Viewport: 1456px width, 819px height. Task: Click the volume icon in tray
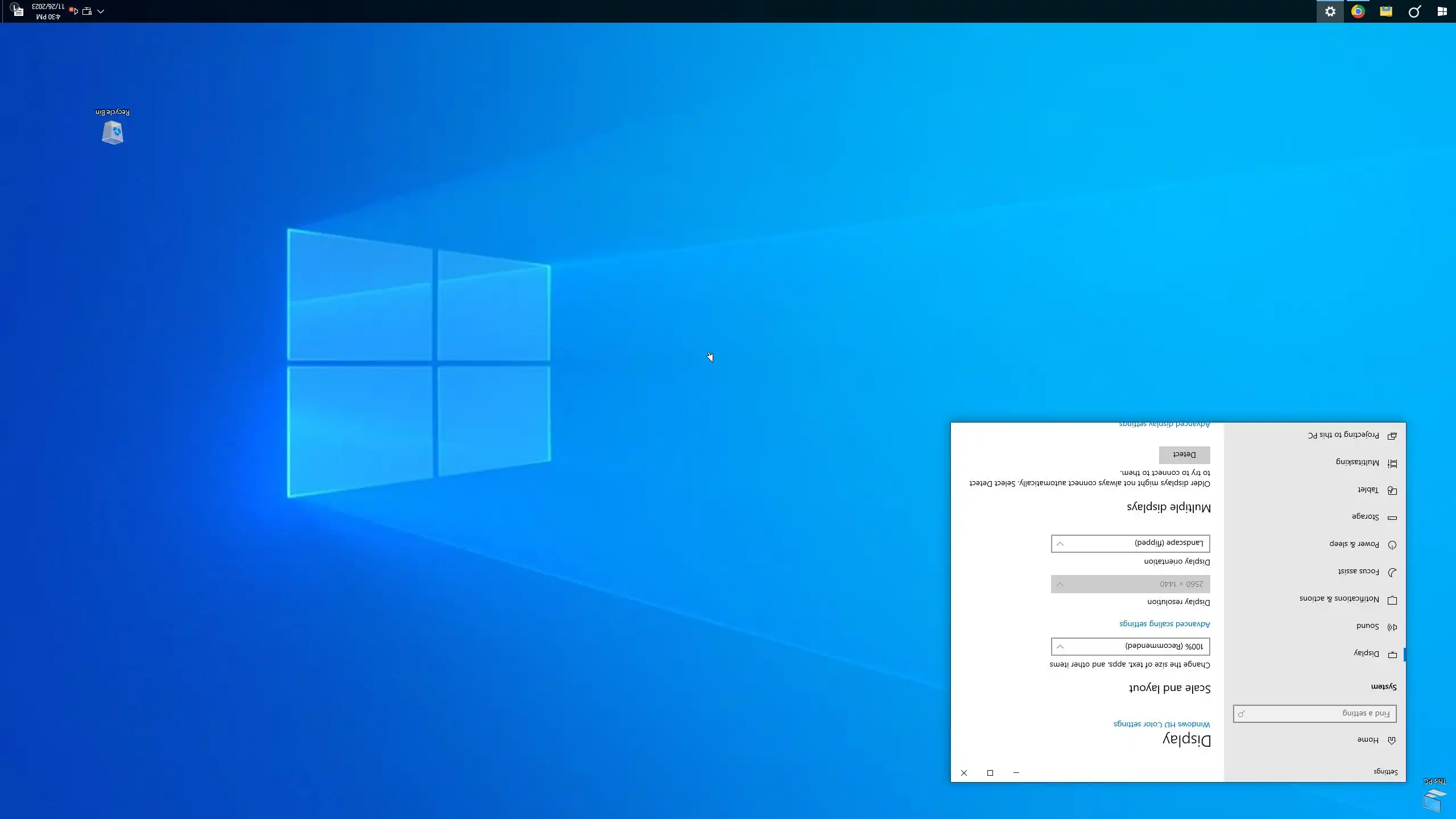click(x=73, y=11)
